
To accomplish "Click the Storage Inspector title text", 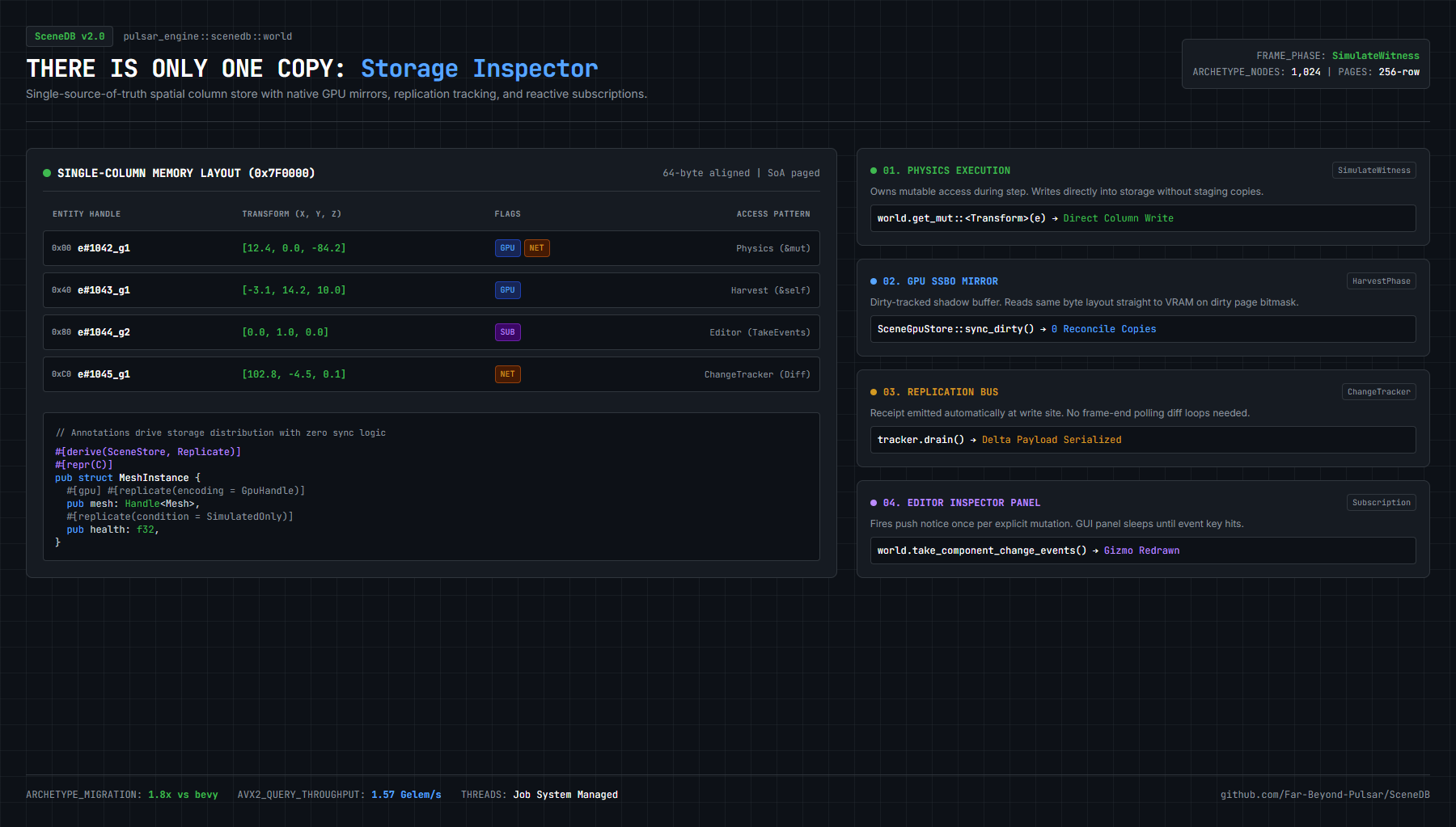I will click(x=480, y=69).
